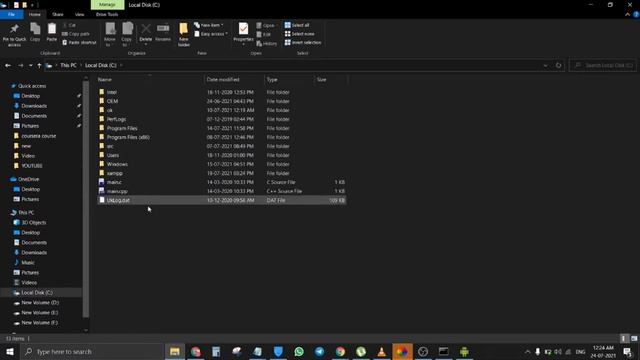This screenshot has width=640, height=360.
Task: Open Windows Start menu
Action: click(10, 351)
